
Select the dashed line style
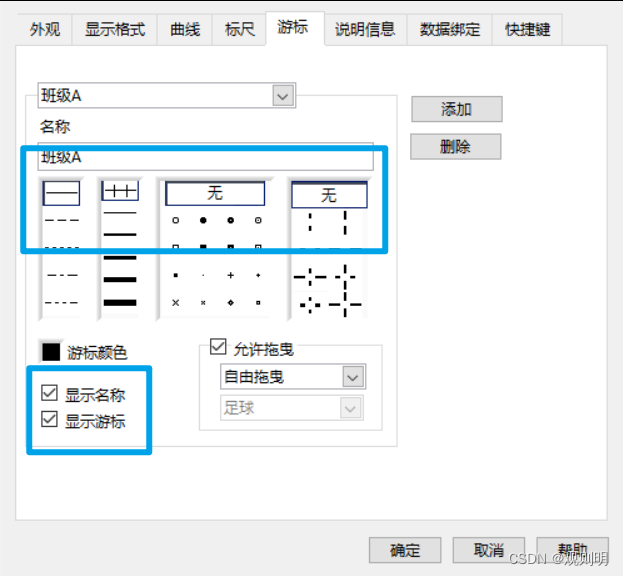pyautogui.click(x=62, y=220)
